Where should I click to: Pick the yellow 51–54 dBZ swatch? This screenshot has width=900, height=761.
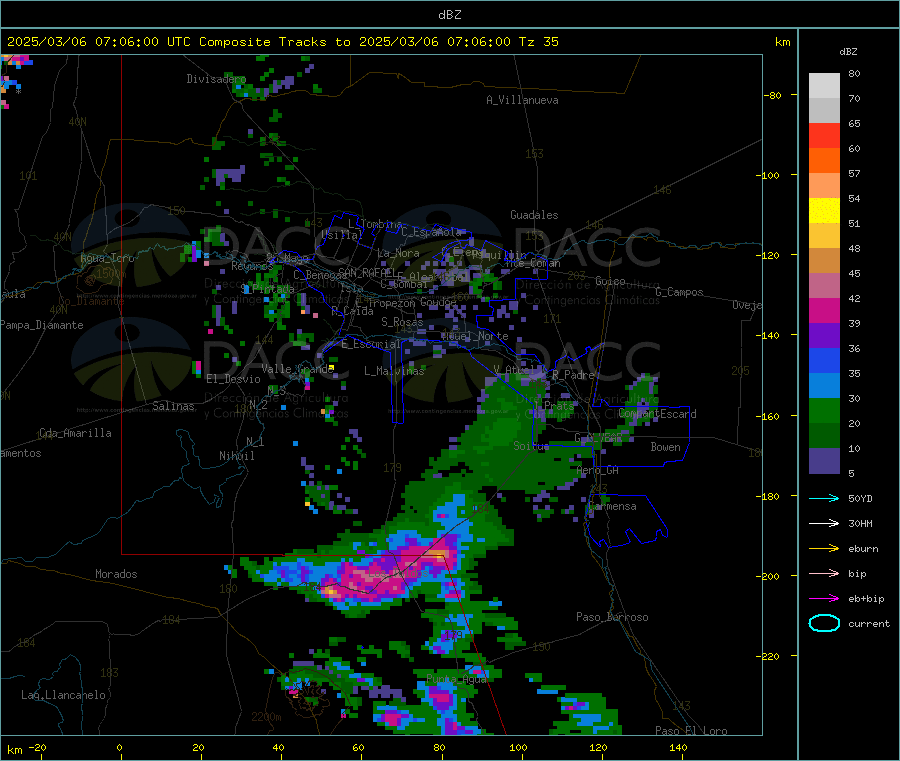(x=824, y=211)
